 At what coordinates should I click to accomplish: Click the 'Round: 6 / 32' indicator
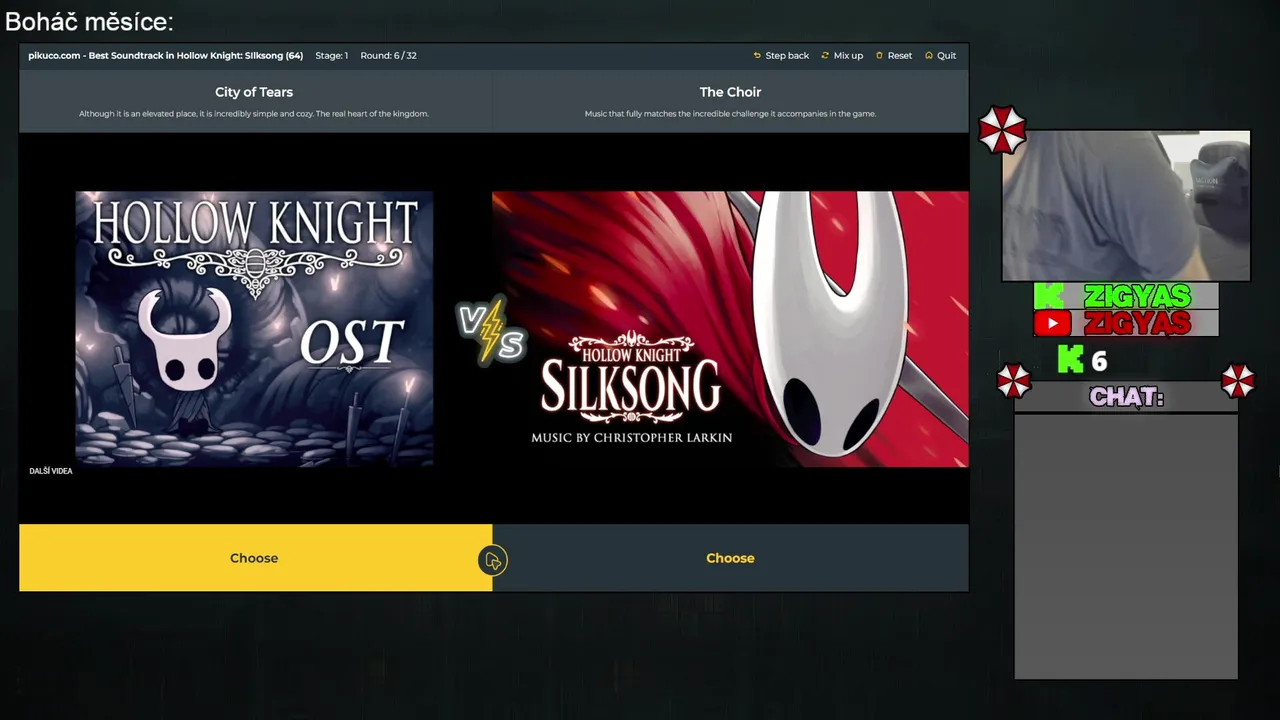(388, 56)
